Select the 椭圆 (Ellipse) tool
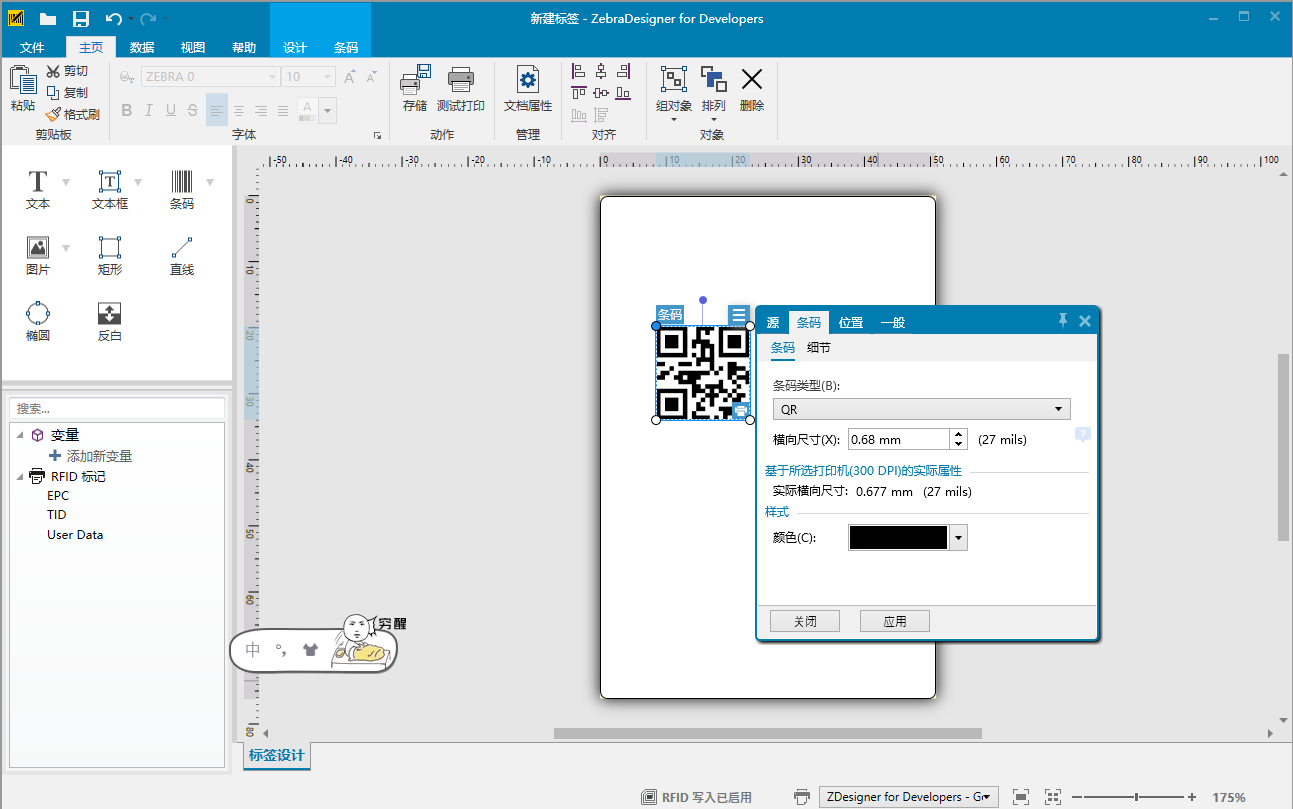 38,322
